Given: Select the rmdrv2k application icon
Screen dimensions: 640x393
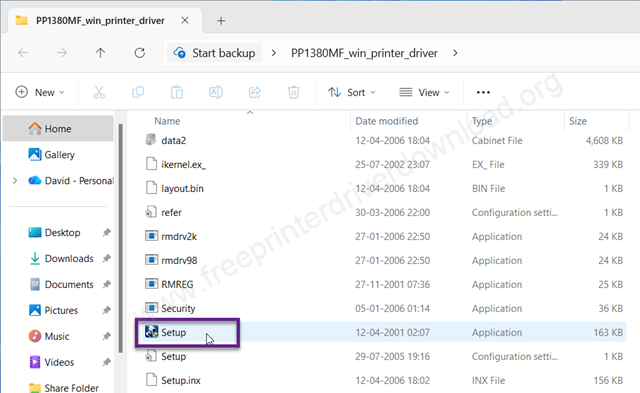Looking at the screenshot, I should click(x=151, y=236).
